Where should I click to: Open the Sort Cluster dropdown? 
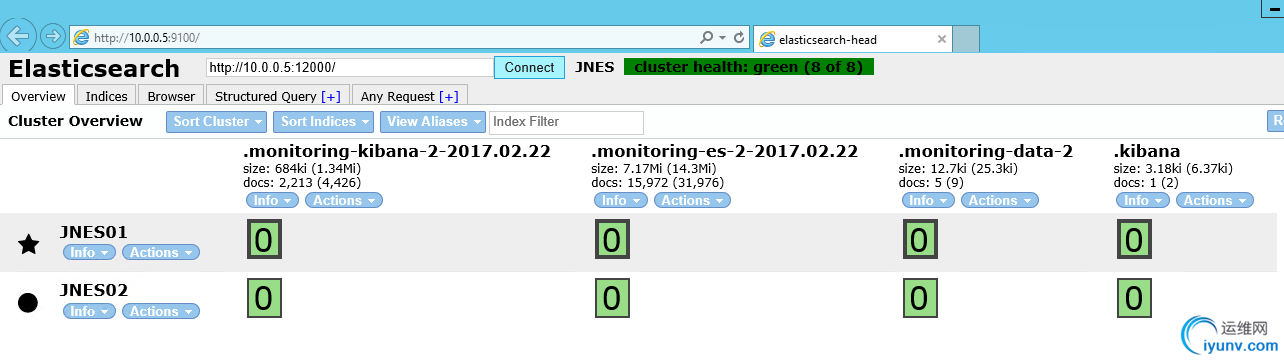(x=216, y=122)
